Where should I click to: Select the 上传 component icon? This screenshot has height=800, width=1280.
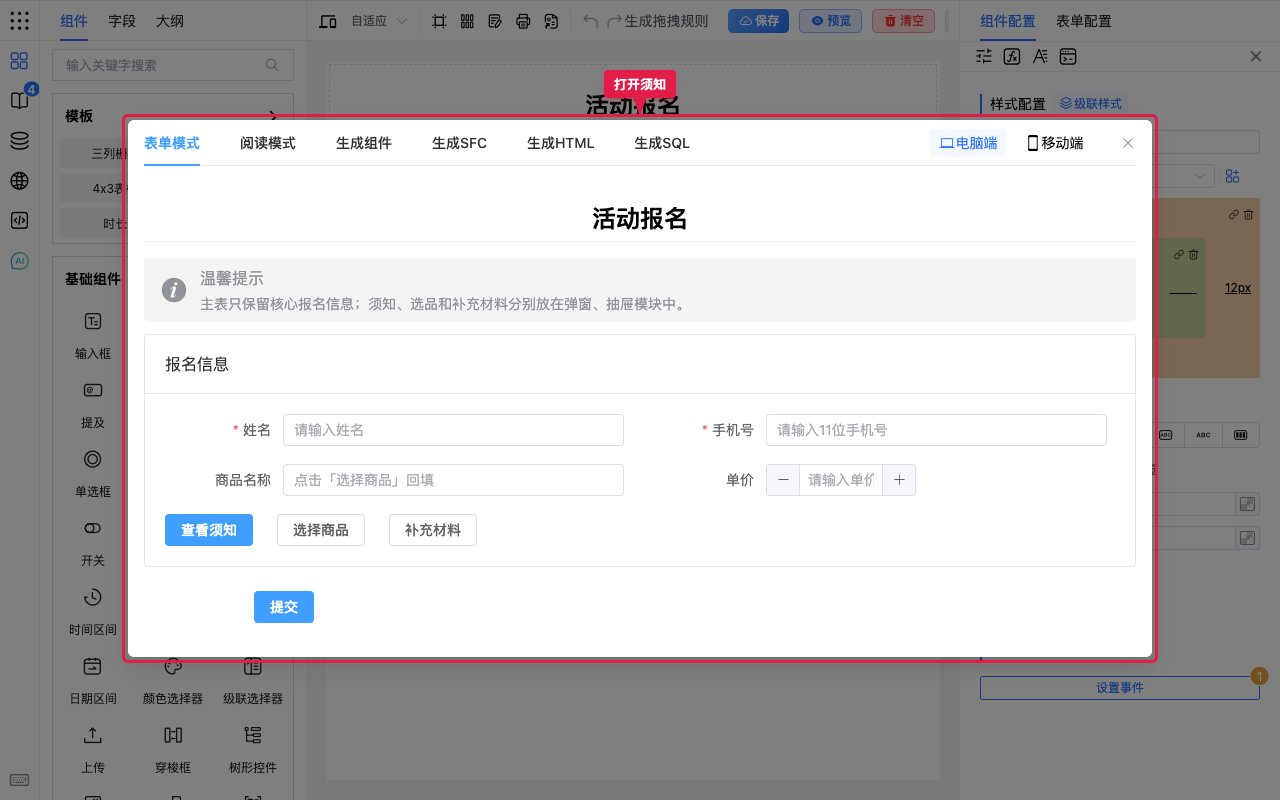pos(93,735)
